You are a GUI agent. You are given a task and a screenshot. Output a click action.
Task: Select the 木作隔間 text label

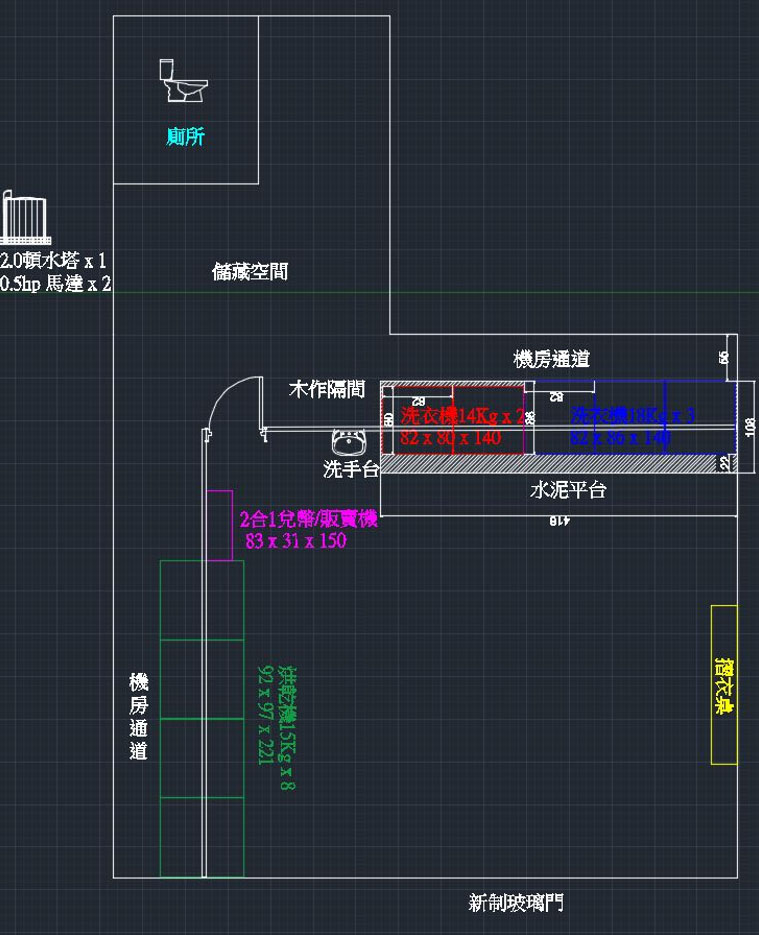[x=327, y=389]
